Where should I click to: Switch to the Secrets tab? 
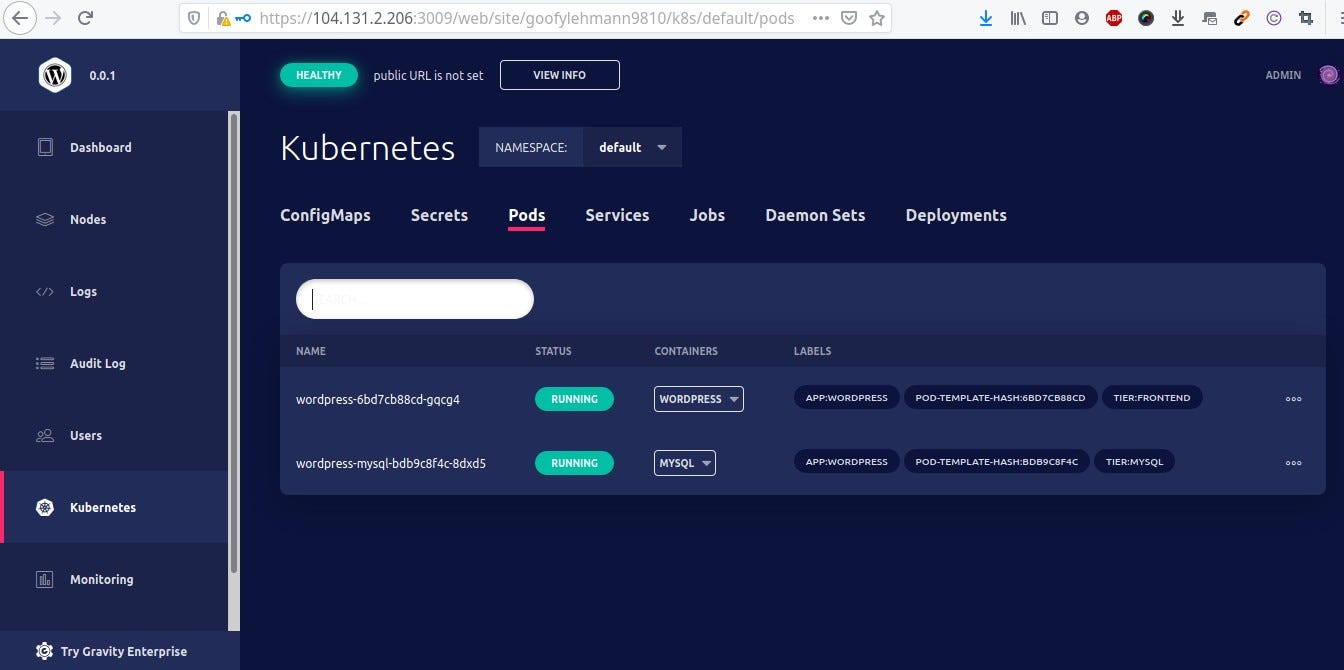point(439,215)
